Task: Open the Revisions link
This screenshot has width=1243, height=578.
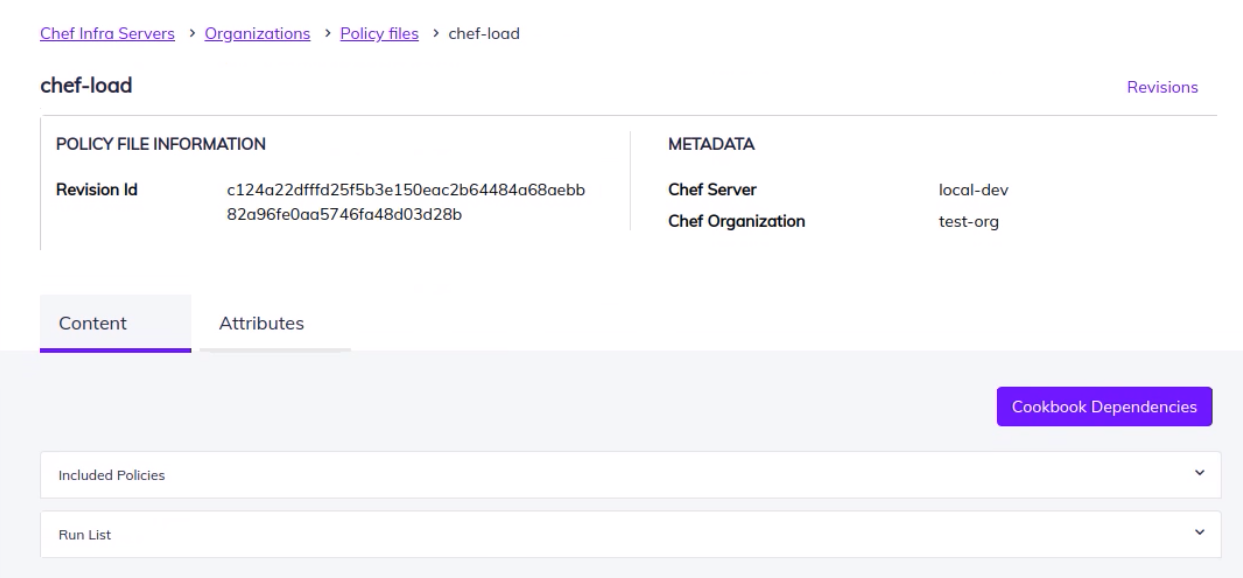Action: [x=1162, y=87]
